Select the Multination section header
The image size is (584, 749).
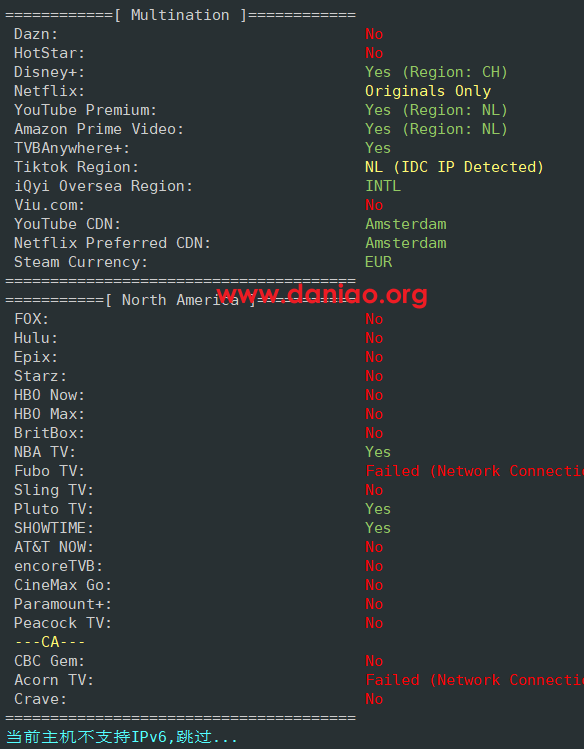[181, 15]
